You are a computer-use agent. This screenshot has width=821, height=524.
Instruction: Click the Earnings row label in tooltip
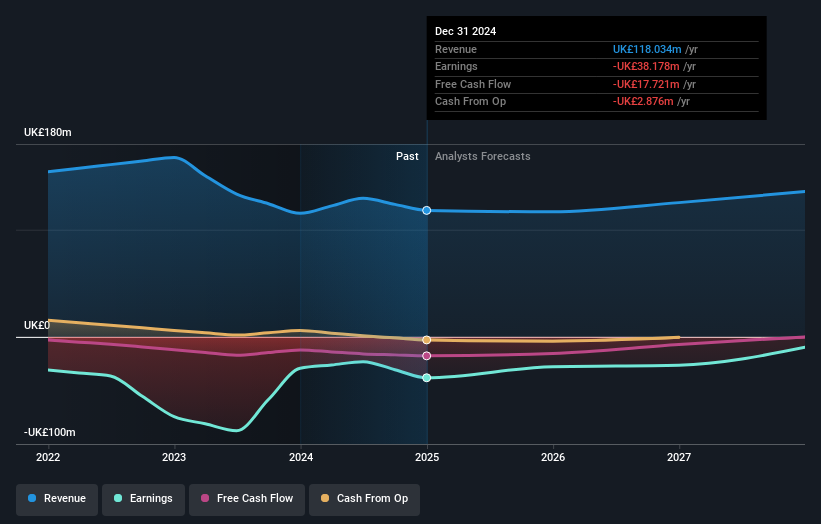(456, 66)
